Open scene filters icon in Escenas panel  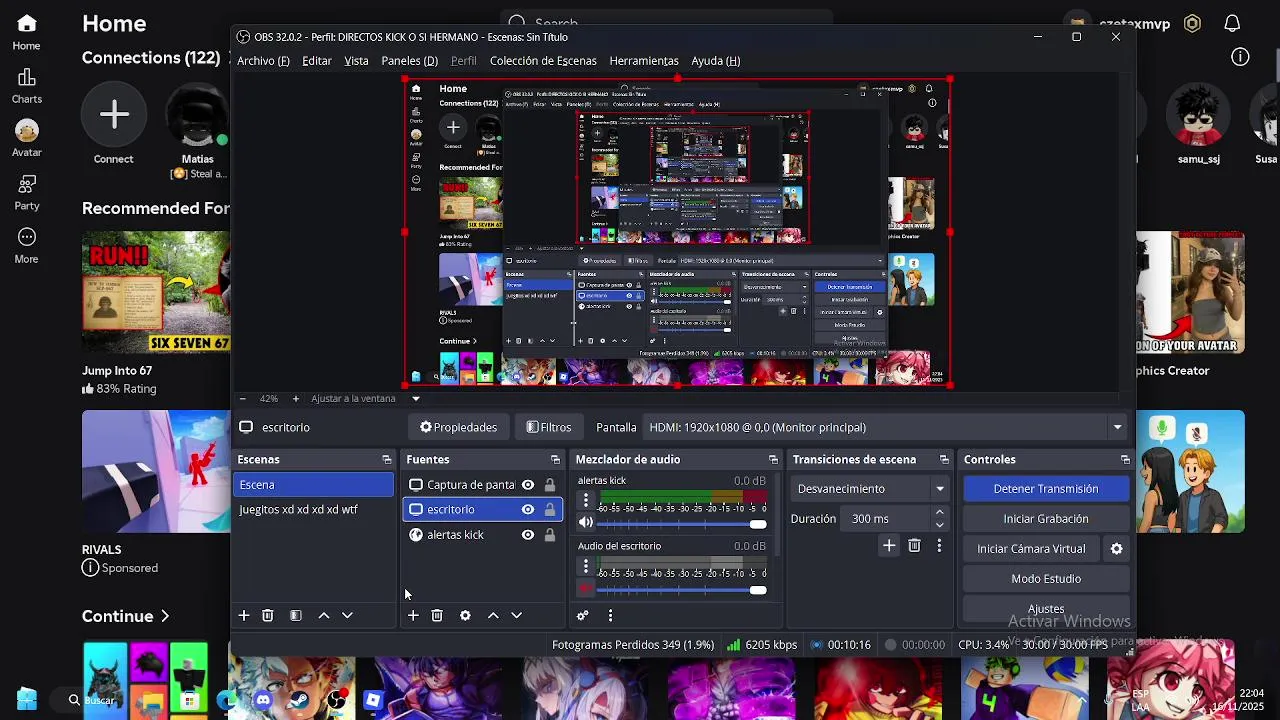coord(295,616)
